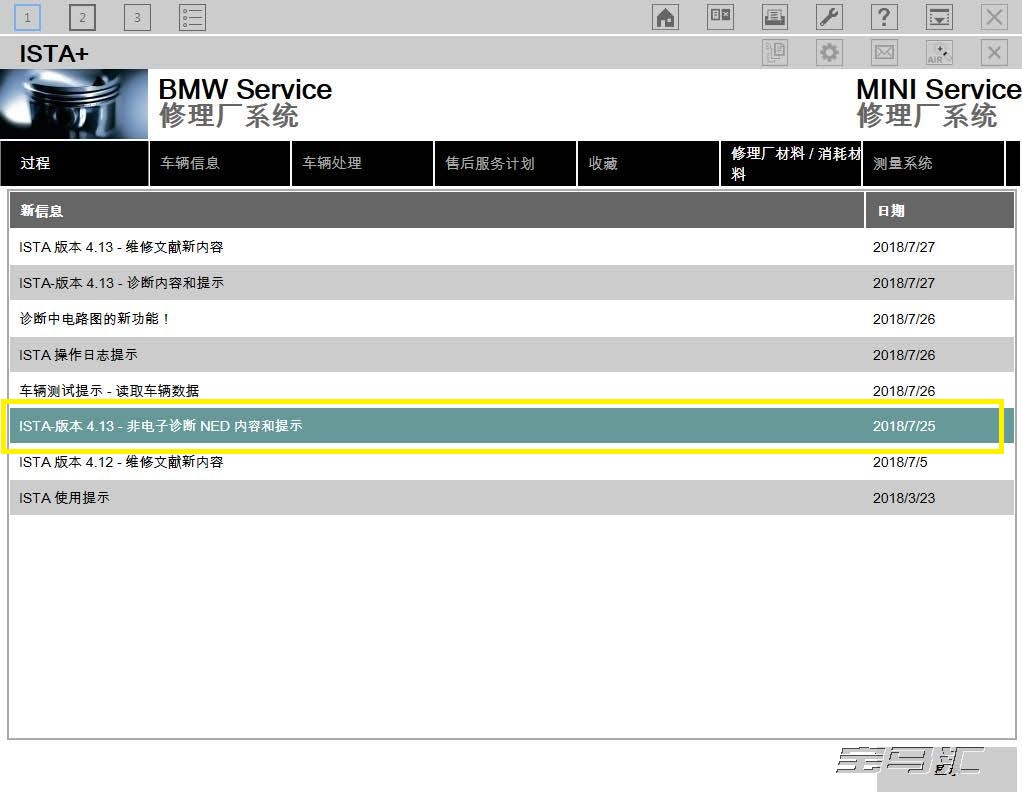The height and width of the screenshot is (799, 1022).
Task: Select operation tab 1 icon
Action: pos(27,17)
